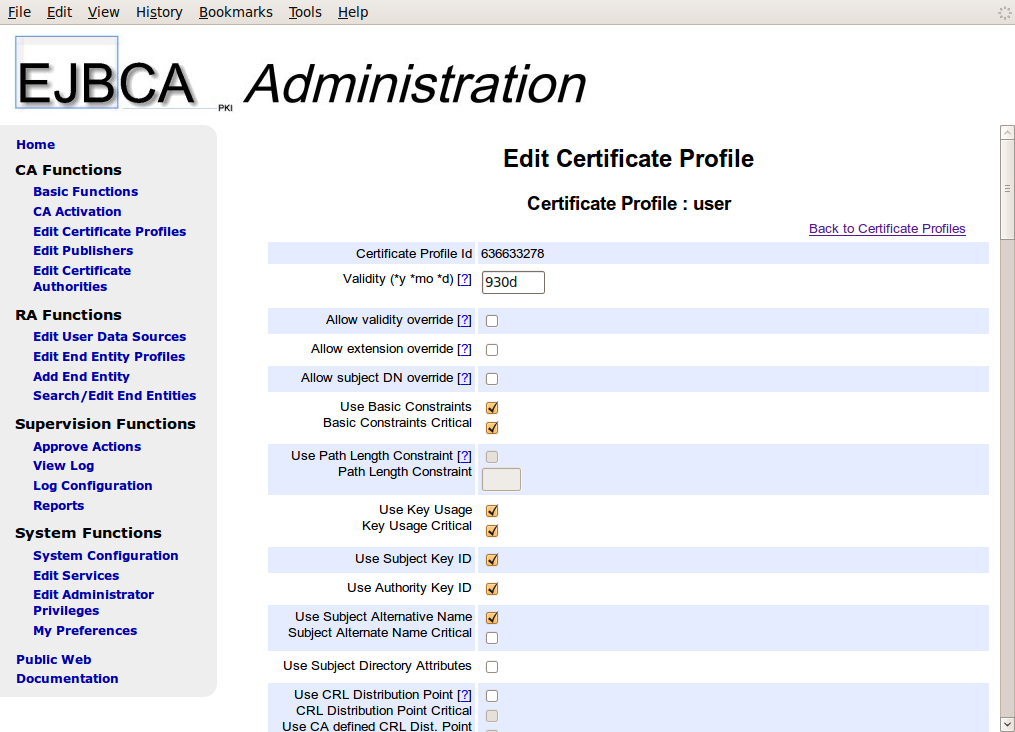Open the Validity help [?] link

coord(464,279)
